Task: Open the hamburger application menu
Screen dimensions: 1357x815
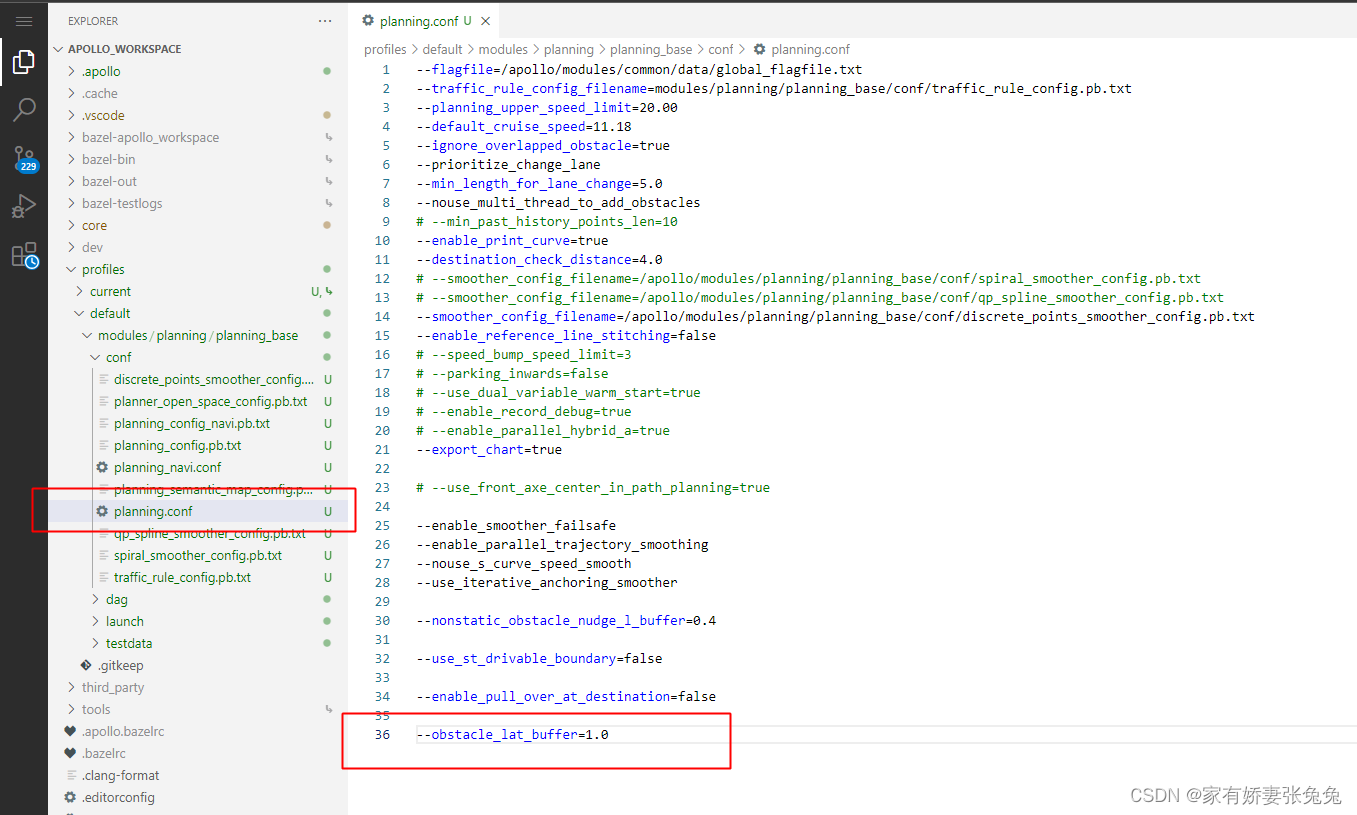Action: pyautogui.click(x=24, y=21)
